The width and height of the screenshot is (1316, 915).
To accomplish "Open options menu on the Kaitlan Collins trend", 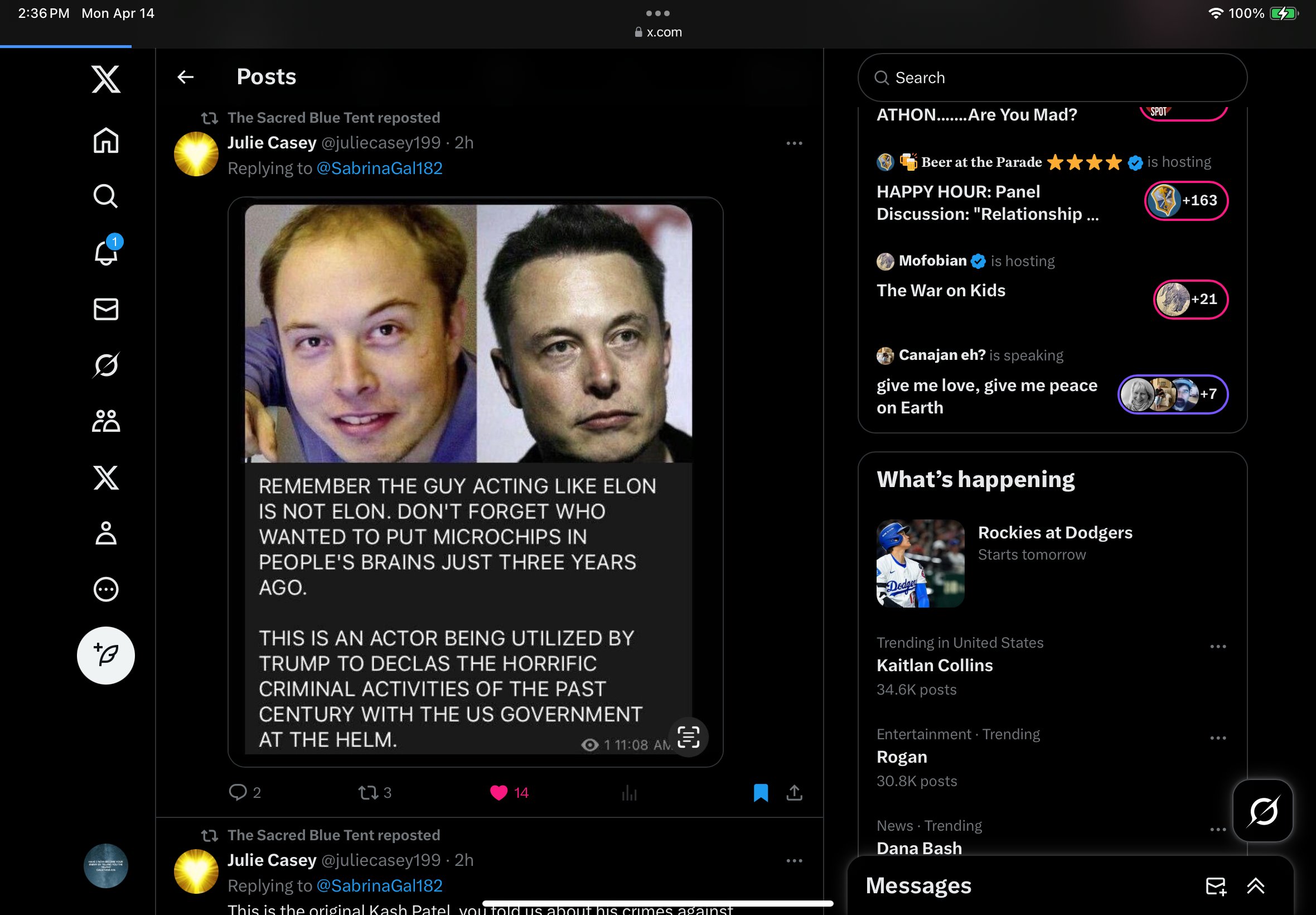I will [1218, 646].
